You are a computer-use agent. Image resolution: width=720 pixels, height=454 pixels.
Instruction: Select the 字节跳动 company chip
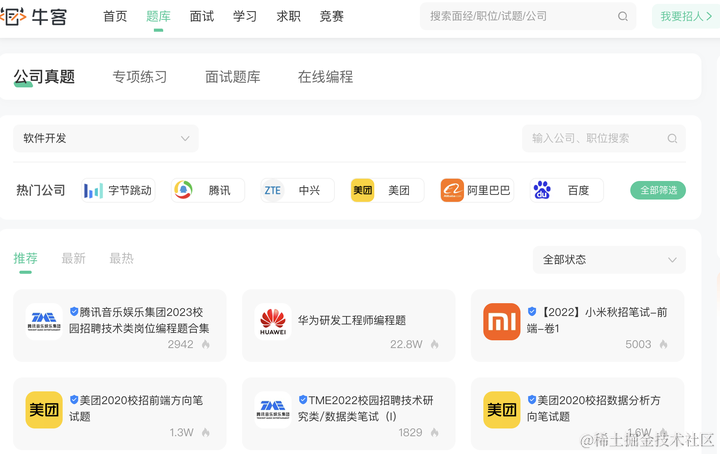[118, 190]
